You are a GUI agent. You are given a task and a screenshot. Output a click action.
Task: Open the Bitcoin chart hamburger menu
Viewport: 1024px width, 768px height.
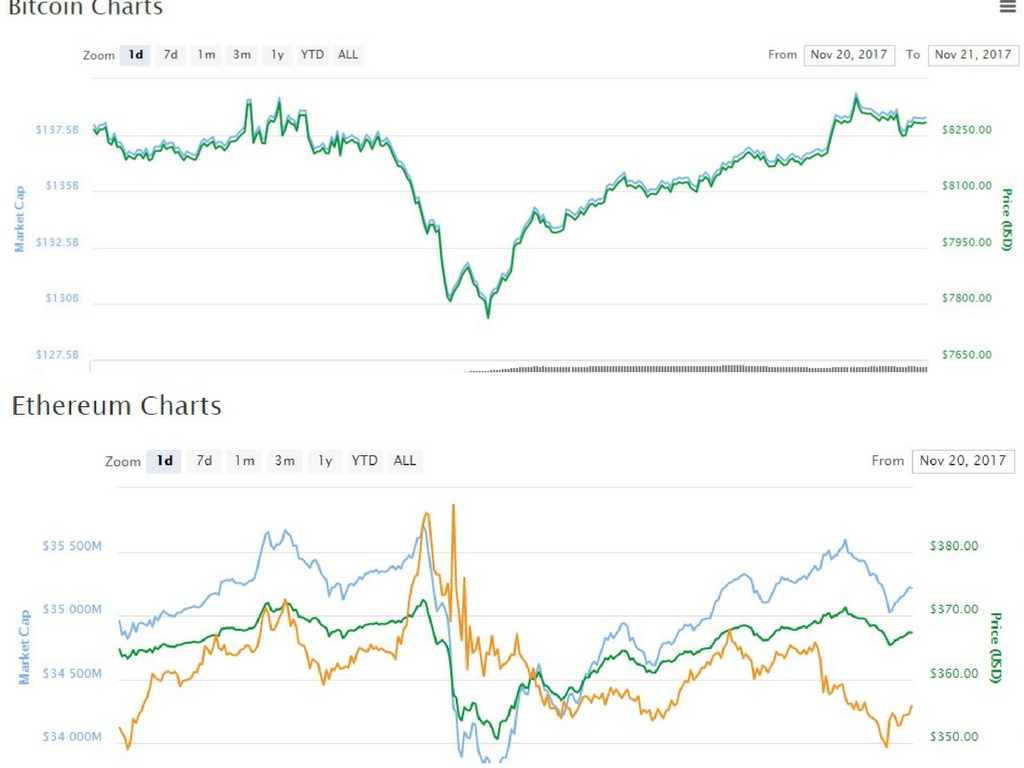pos(1007,7)
